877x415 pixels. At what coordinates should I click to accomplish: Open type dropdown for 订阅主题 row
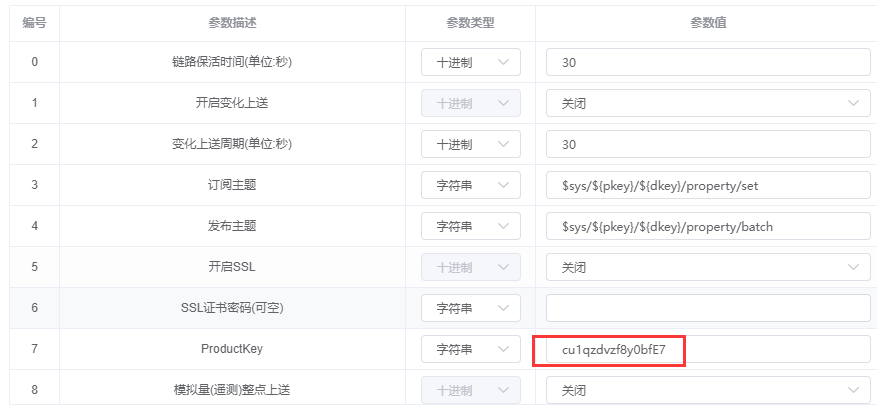point(470,186)
